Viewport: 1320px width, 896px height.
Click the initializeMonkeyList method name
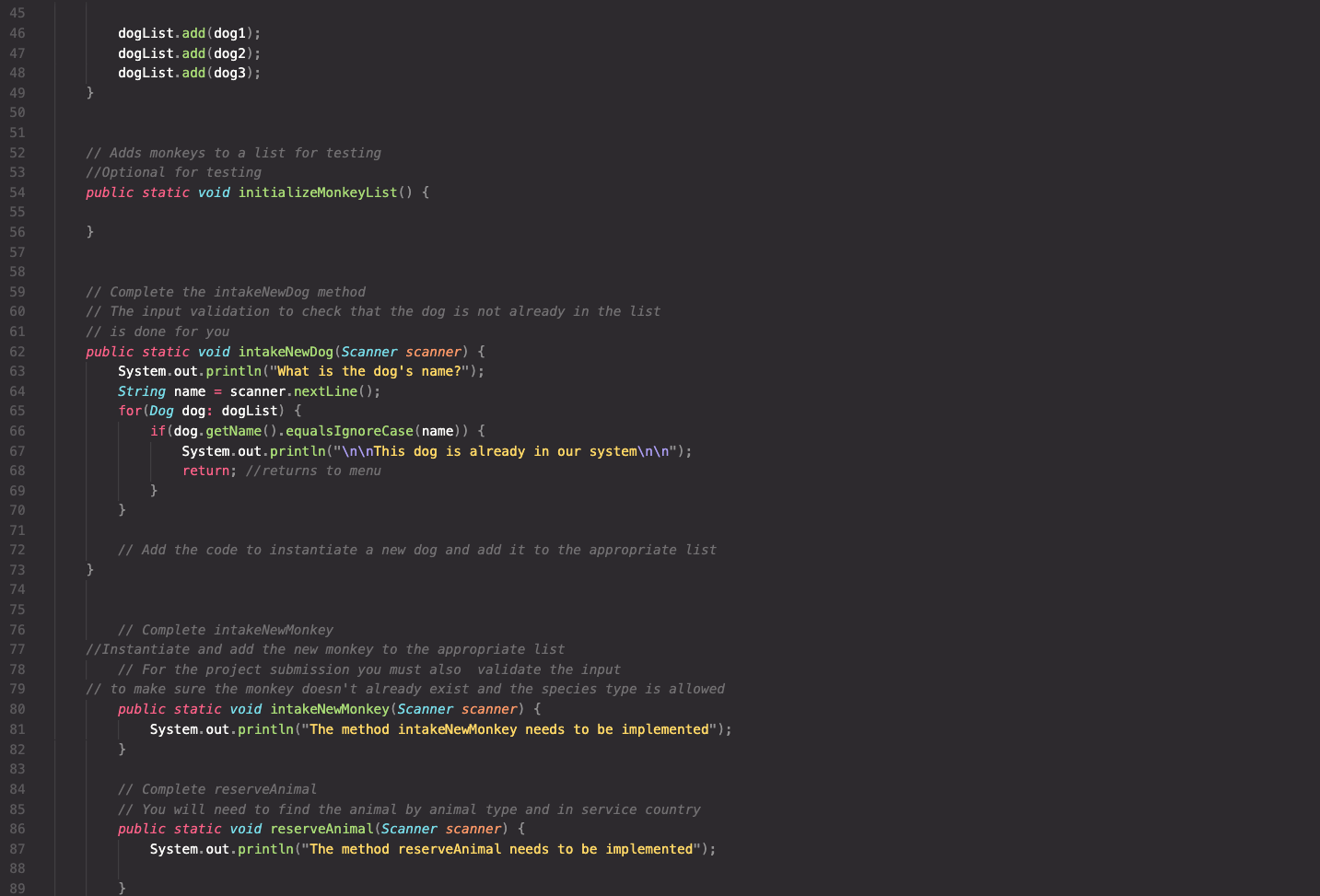point(318,192)
